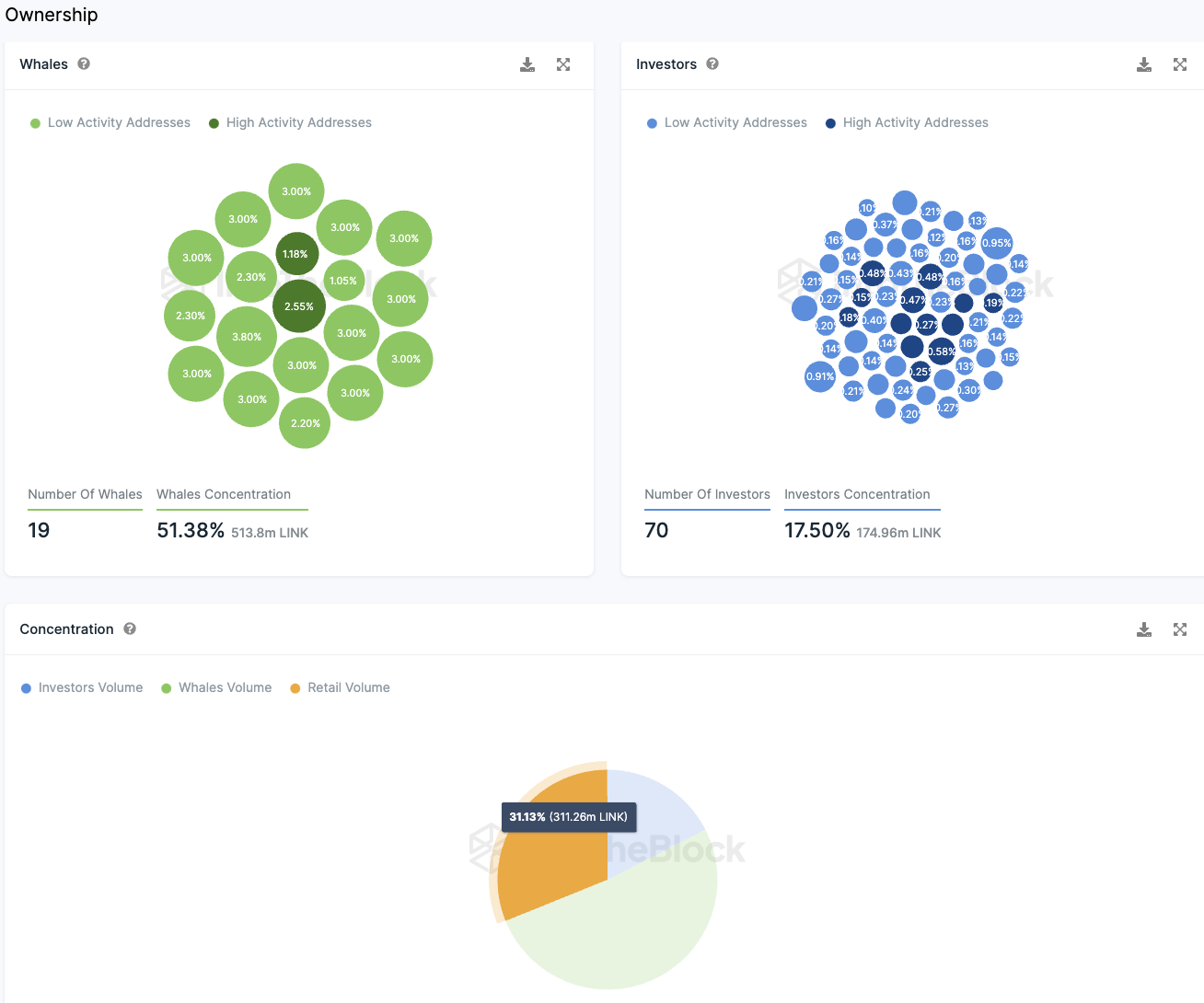Download the Whales chart data
Image resolution: width=1204 pixels, height=1003 pixels.
click(x=527, y=64)
